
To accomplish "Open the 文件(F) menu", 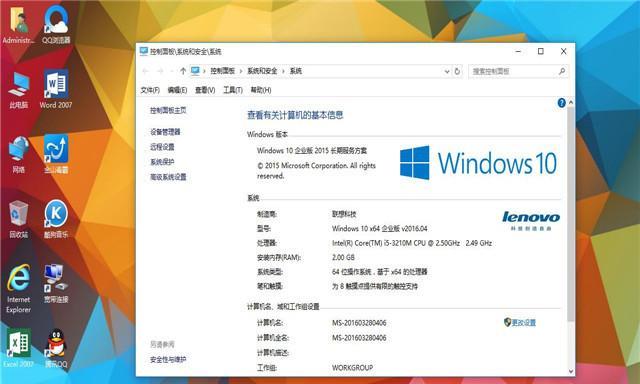I will click(x=150, y=90).
